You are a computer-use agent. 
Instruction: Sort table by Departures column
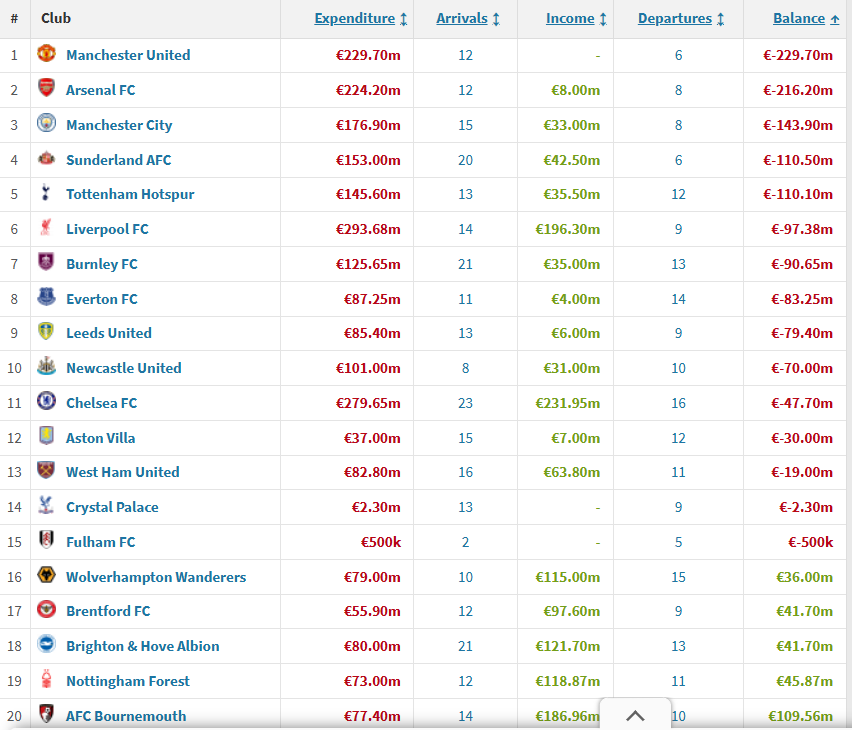click(x=681, y=18)
